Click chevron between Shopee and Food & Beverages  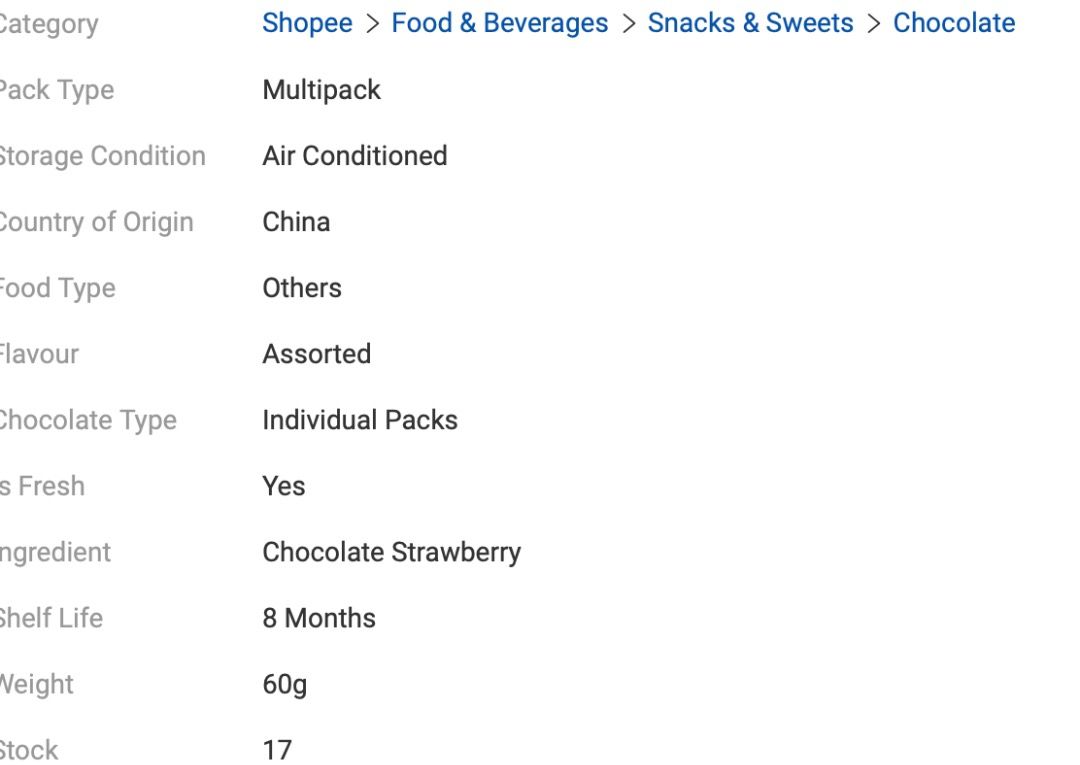point(372,24)
